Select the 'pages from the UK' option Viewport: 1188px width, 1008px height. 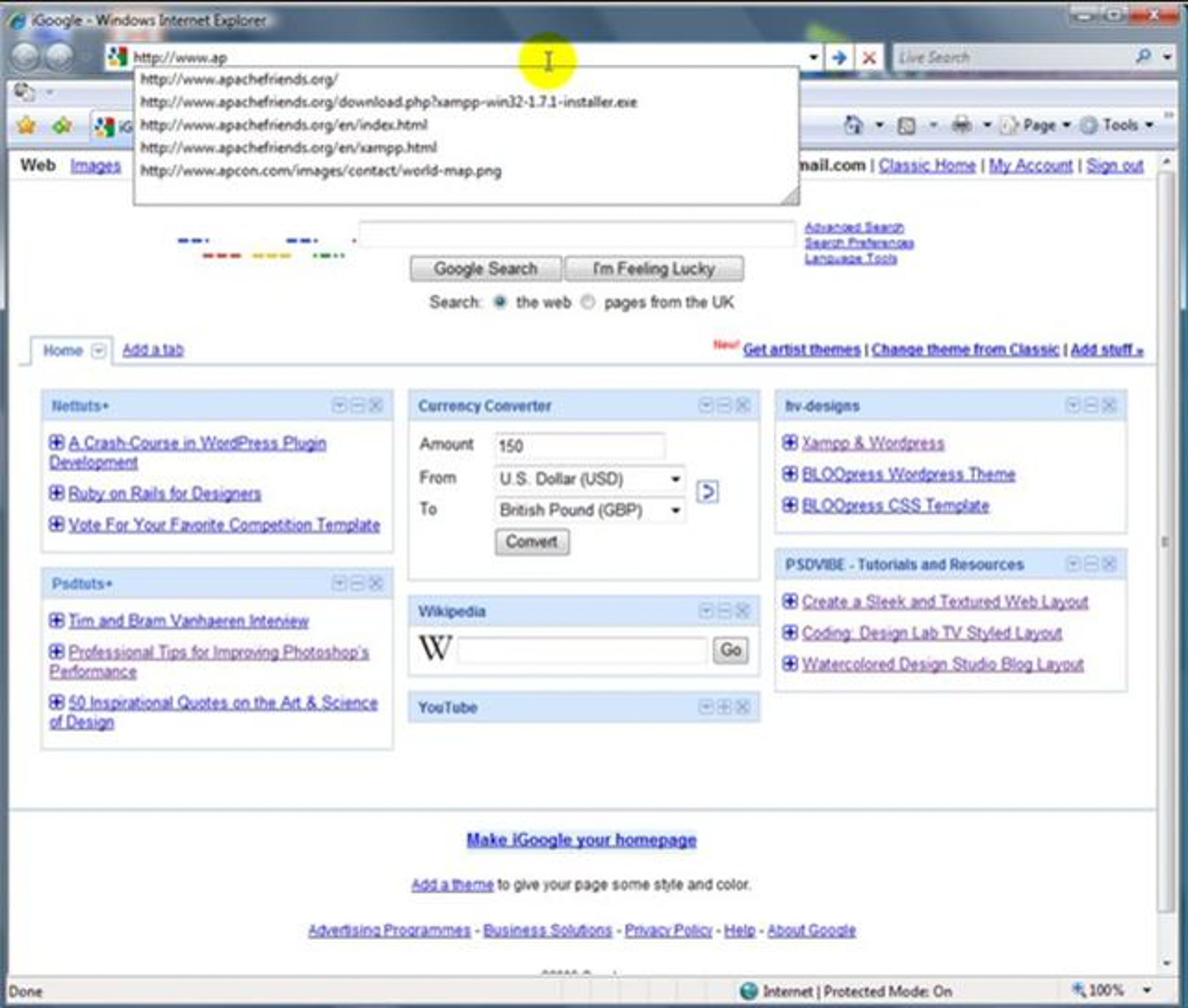click(x=588, y=302)
